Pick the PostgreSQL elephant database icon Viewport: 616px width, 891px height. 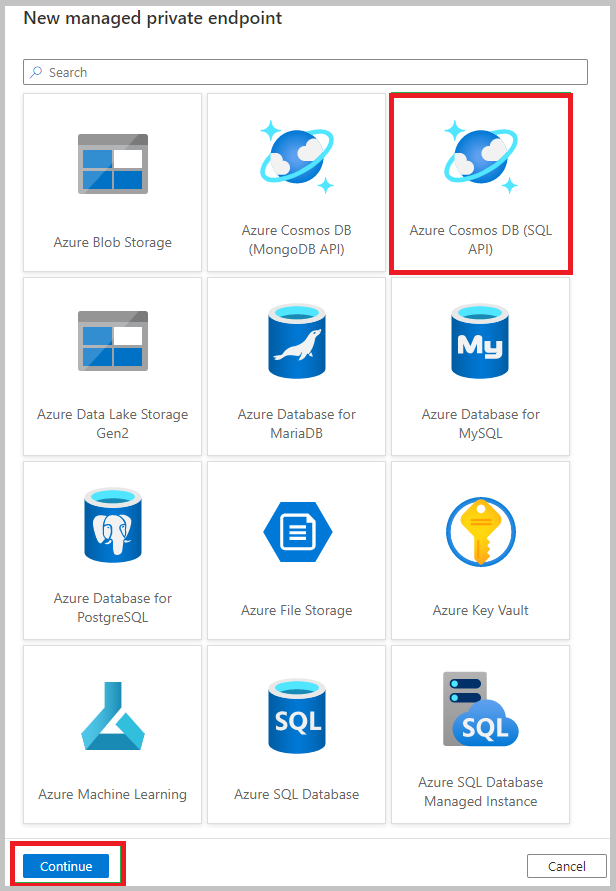coord(113,525)
